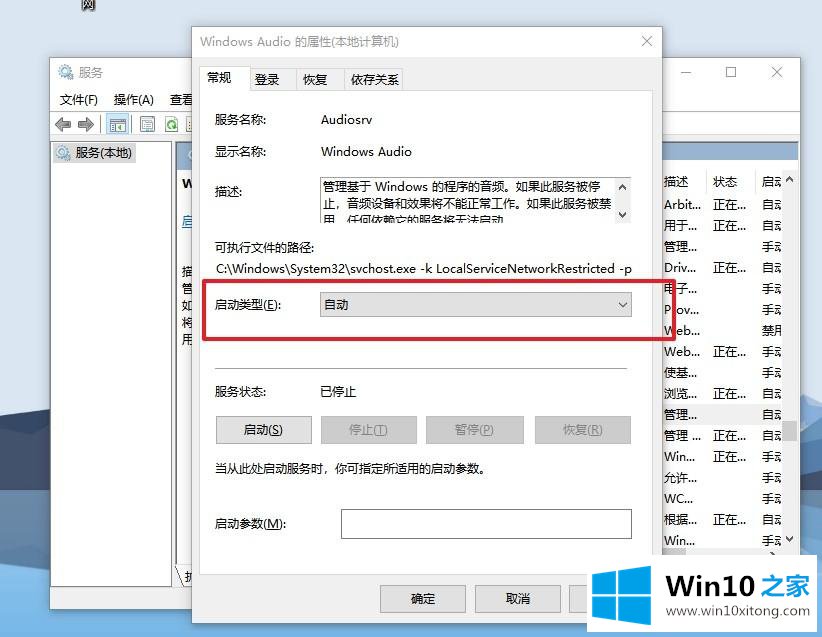The width and height of the screenshot is (822, 637).
Task: Open the 启动类型 dropdown set to 自动
Action: [x=475, y=305]
